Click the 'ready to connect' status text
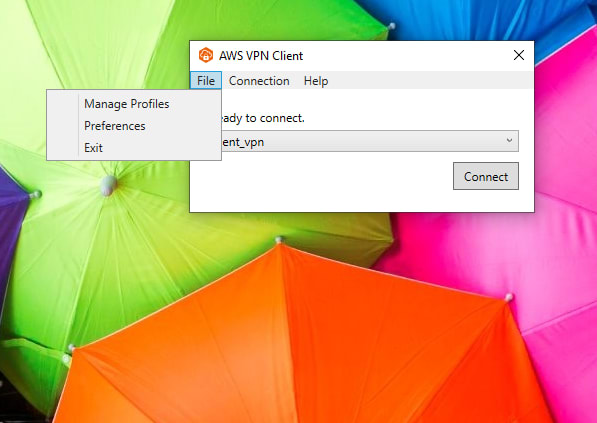The height and width of the screenshot is (423, 597). [263, 118]
